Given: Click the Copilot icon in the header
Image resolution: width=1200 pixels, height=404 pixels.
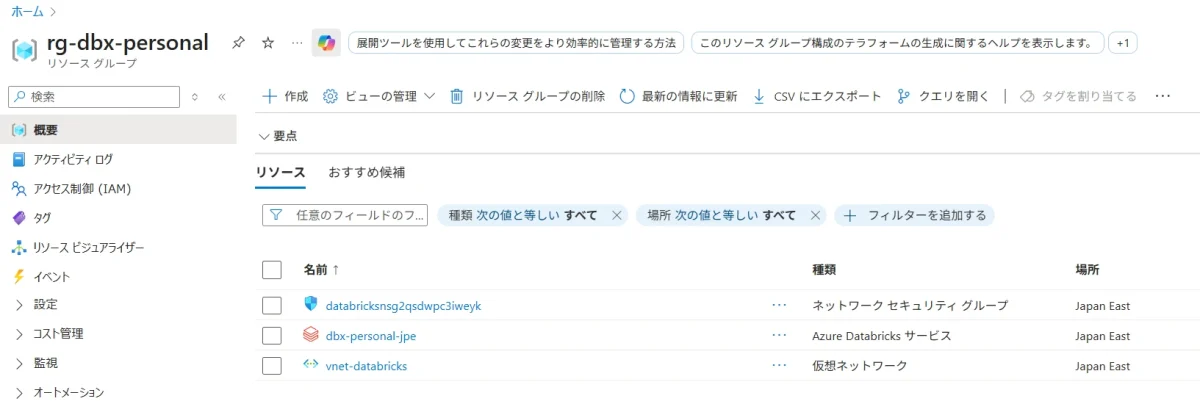Looking at the screenshot, I should click(x=326, y=43).
